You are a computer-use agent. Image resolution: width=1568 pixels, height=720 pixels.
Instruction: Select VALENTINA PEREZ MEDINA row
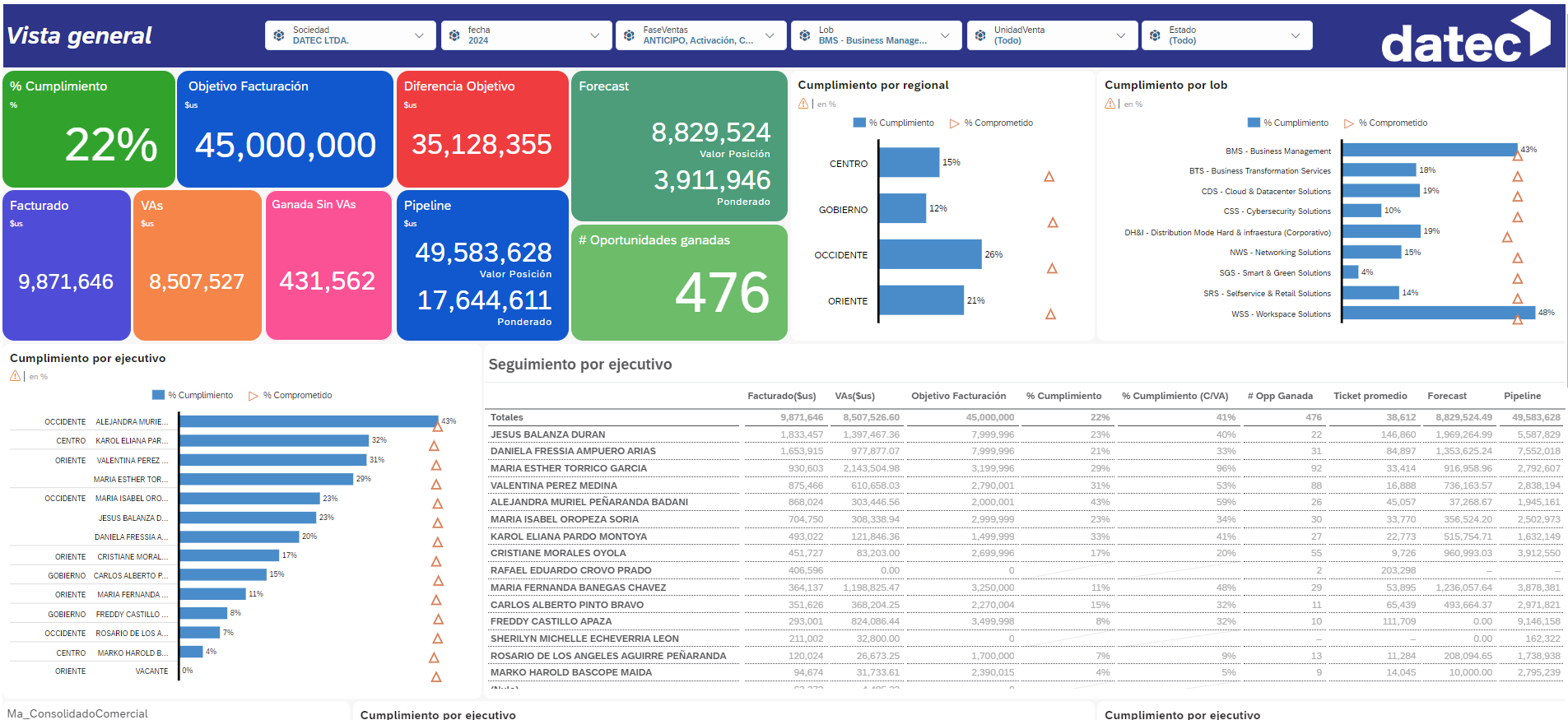coord(1025,485)
